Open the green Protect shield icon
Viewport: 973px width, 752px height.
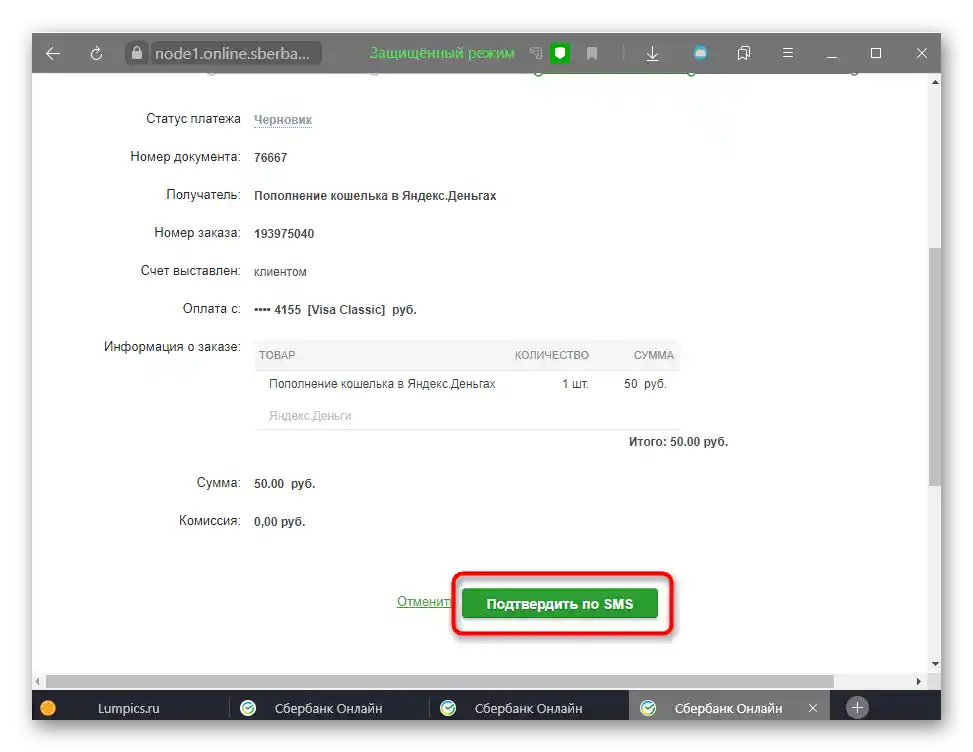[560, 53]
